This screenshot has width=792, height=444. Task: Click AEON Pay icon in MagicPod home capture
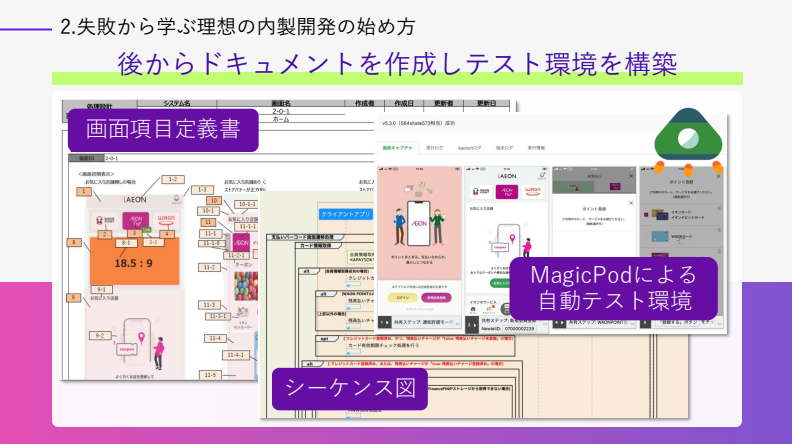(x=507, y=191)
